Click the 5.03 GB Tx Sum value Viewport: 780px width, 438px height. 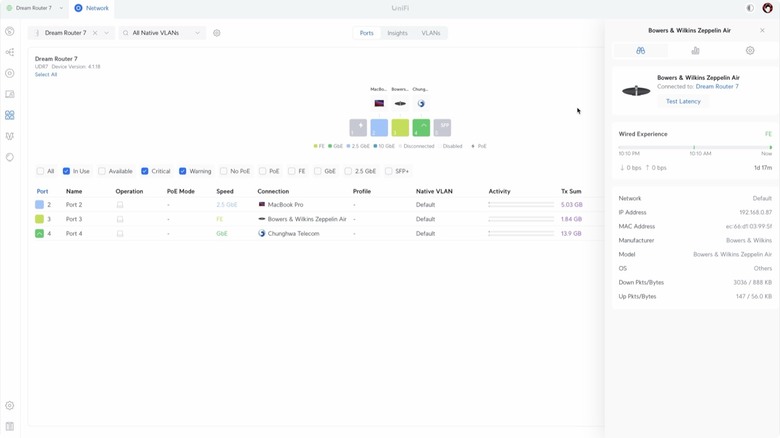(572, 205)
